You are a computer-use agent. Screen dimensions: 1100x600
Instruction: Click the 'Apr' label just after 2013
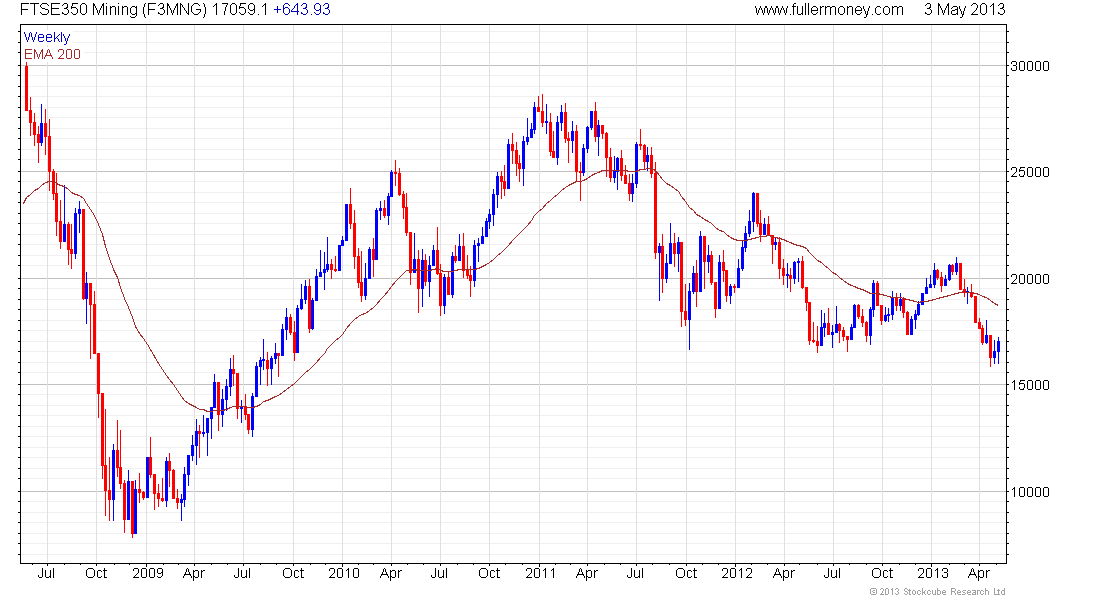click(x=979, y=573)
